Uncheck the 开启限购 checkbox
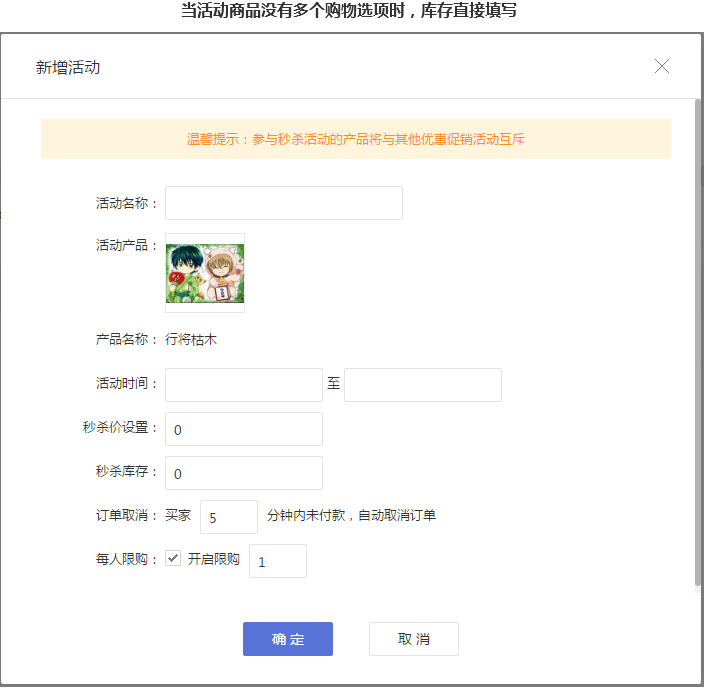Screen dimensions: 705x688 pyautogui.click(x=173, y=559)
